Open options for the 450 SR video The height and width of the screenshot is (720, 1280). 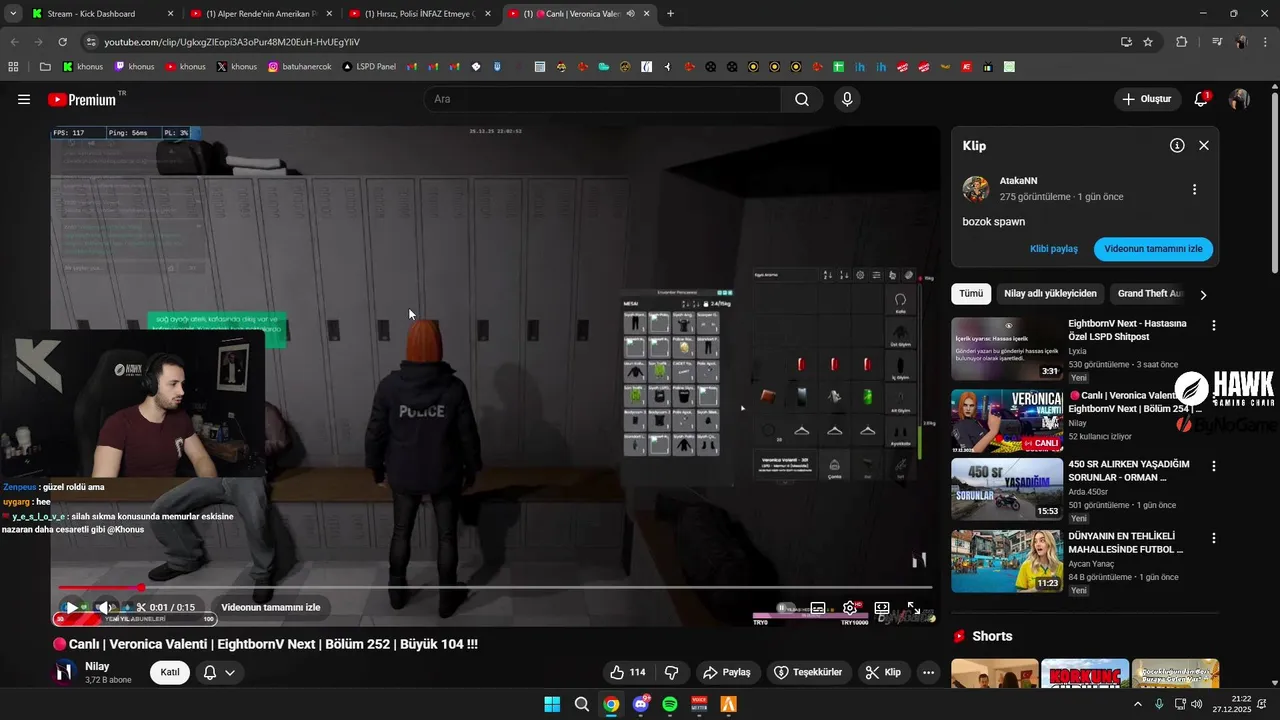1214,466
